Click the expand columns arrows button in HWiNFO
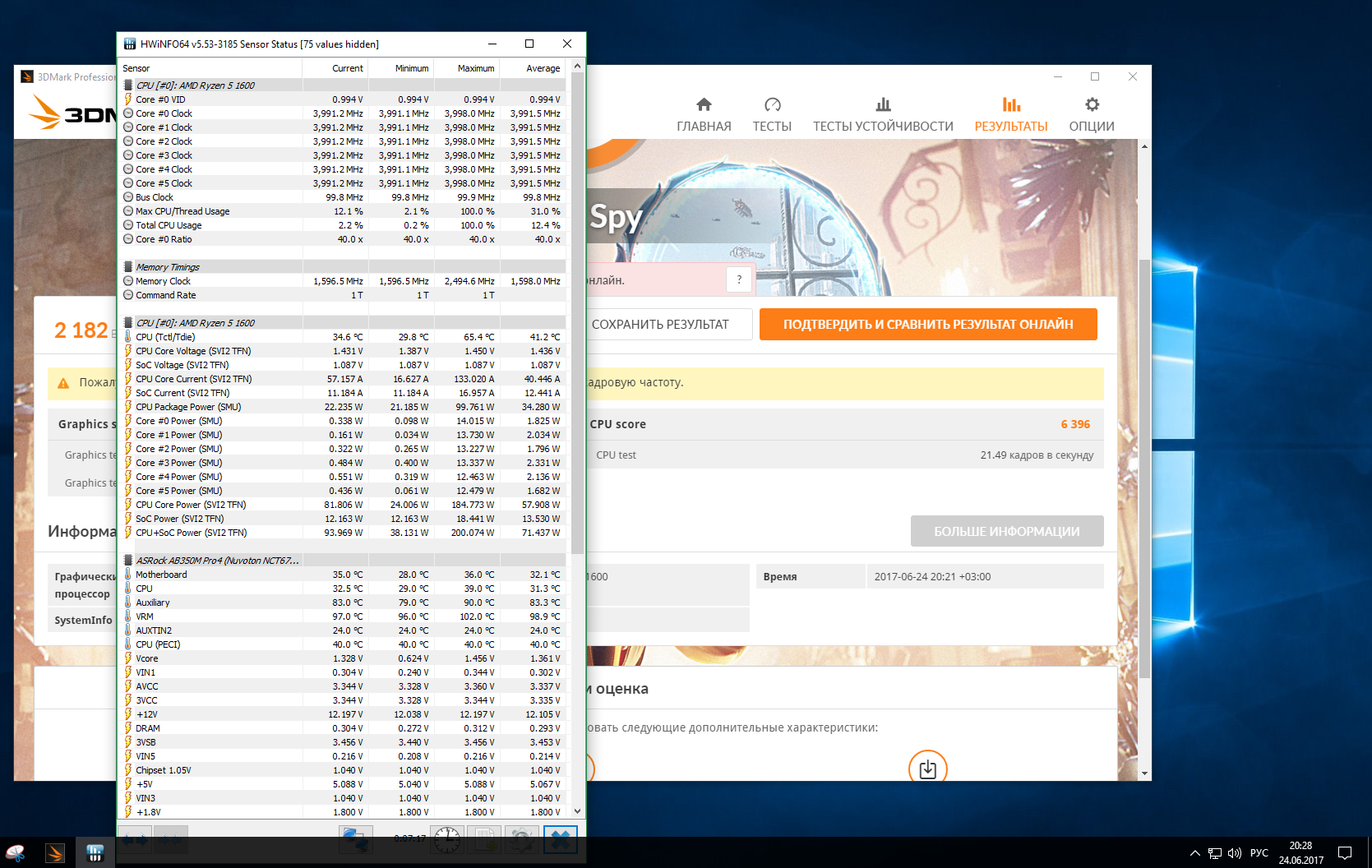1372x868 pixels. 136,839
